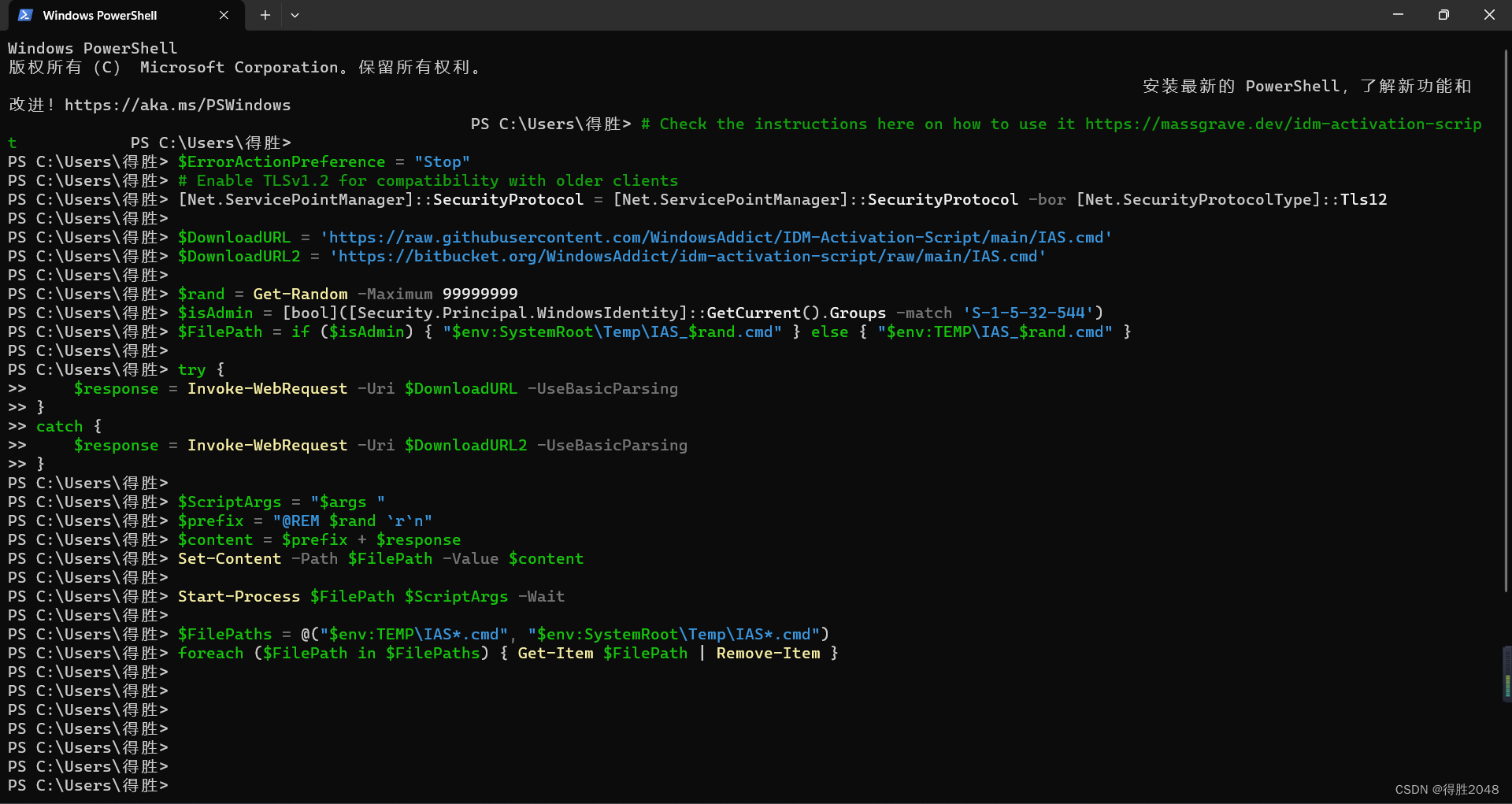Open a new terminal tab with plus
The width and height of the screenshot is (1512, 804).
[265, 15]
